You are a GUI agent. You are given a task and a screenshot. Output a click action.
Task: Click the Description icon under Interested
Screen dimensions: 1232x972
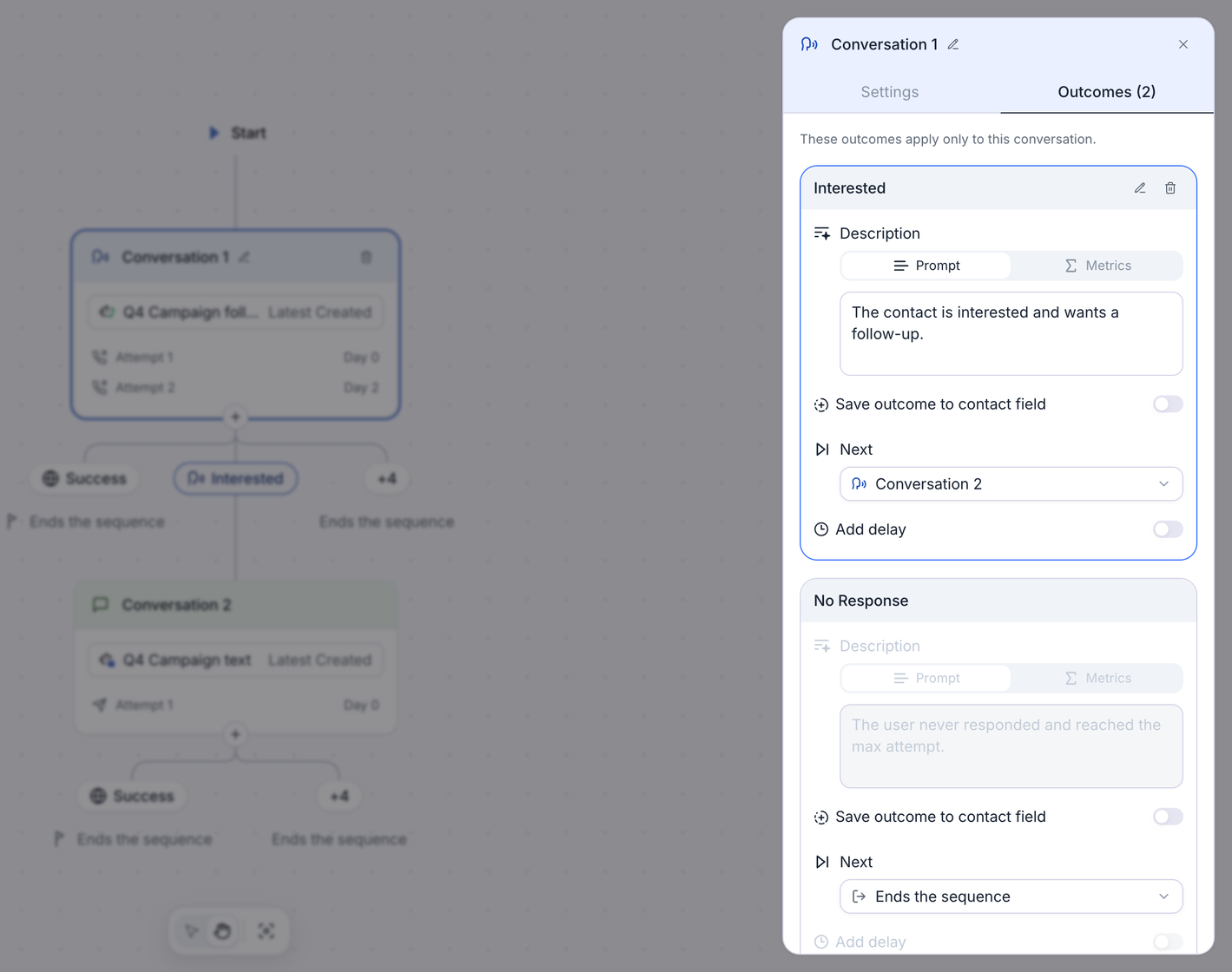822,233
